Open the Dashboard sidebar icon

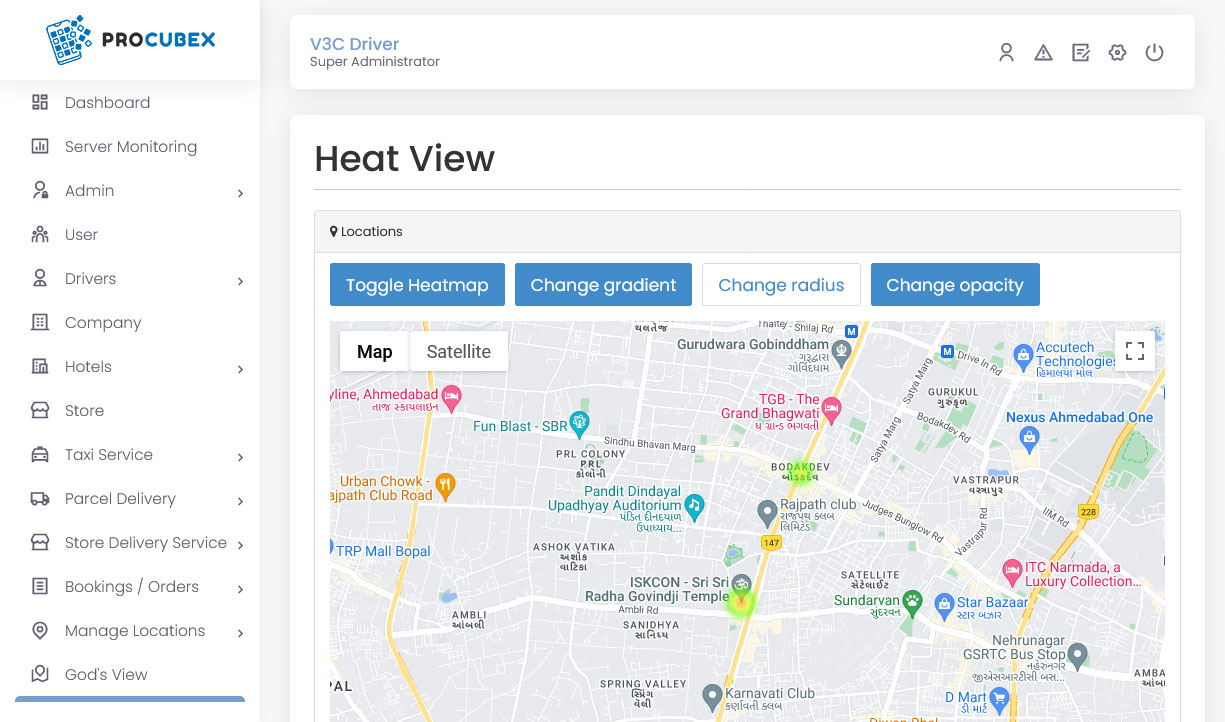pyautogui.click(x=40, y=102)
